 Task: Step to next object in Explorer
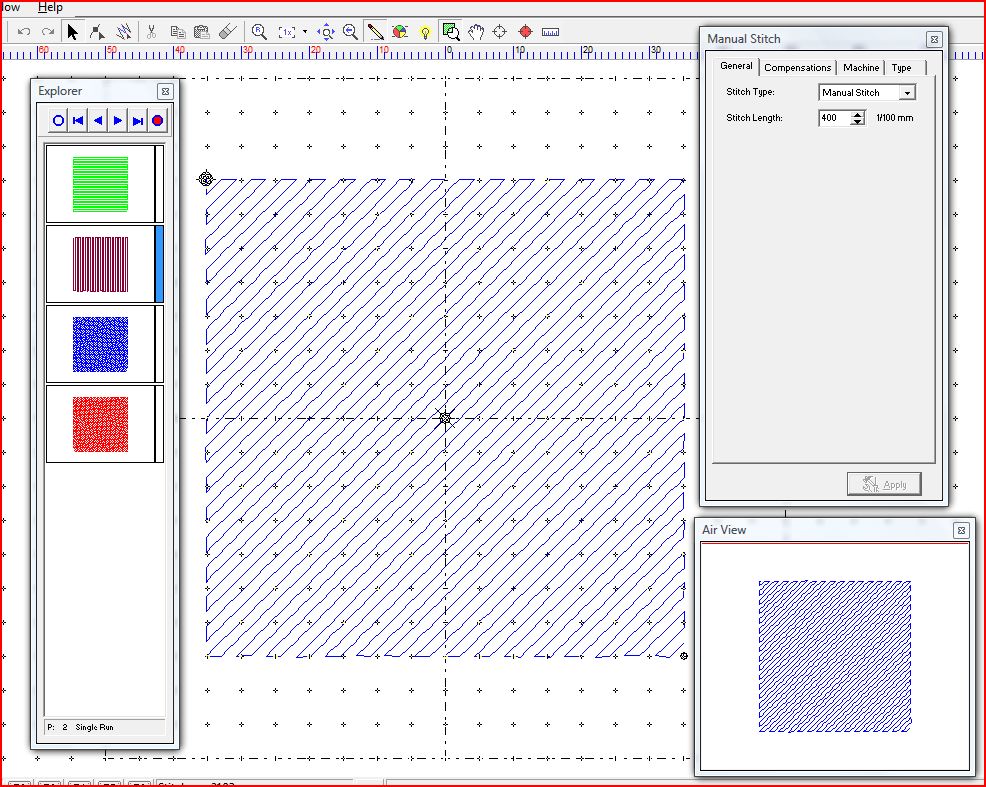(118, 121)
